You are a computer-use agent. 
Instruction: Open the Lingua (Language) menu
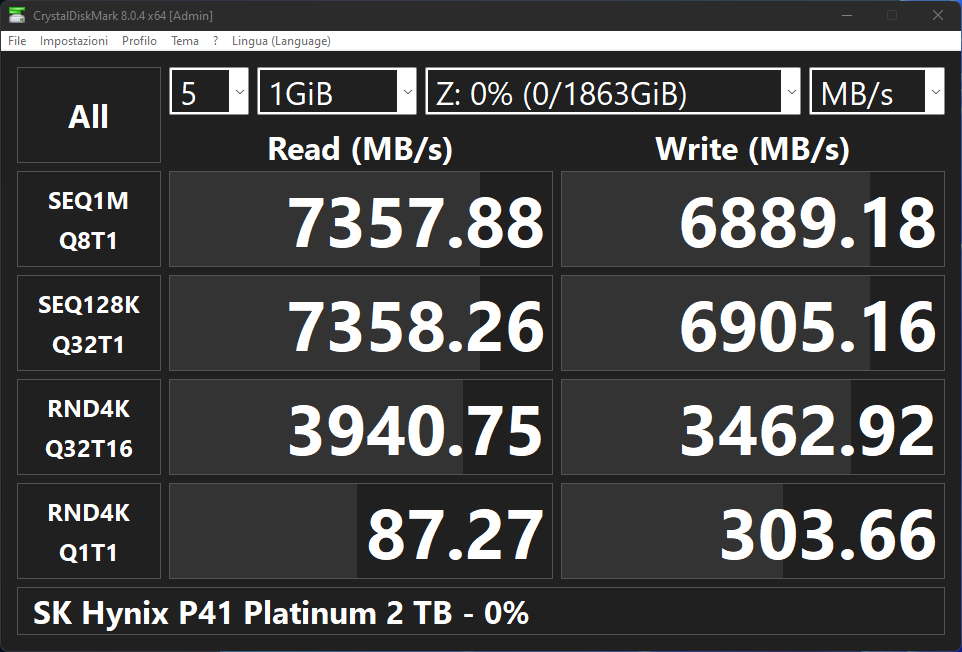281,41
